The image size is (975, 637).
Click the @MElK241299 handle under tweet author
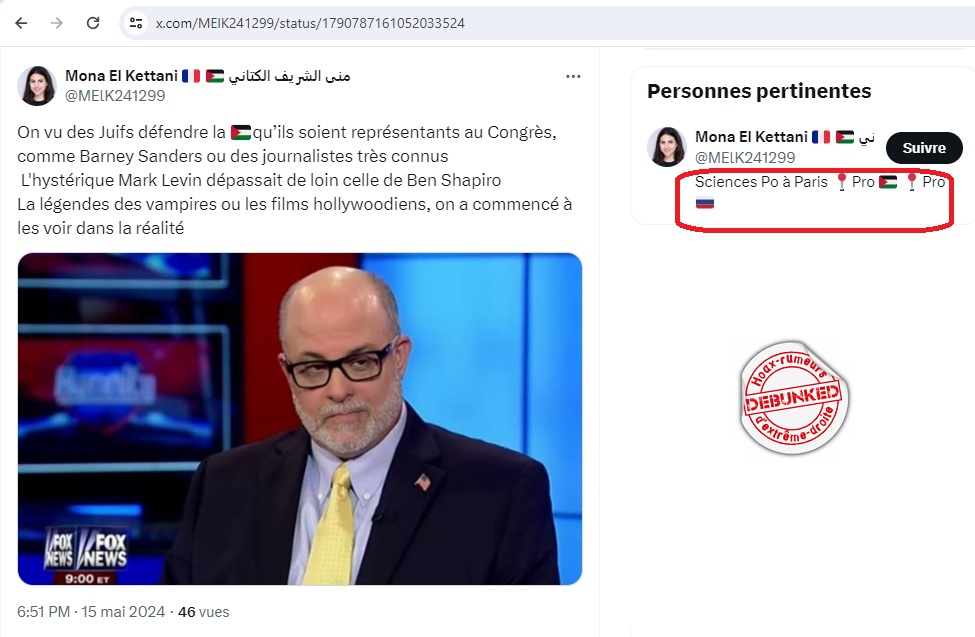pyautogui.click(x=115, y=96)
